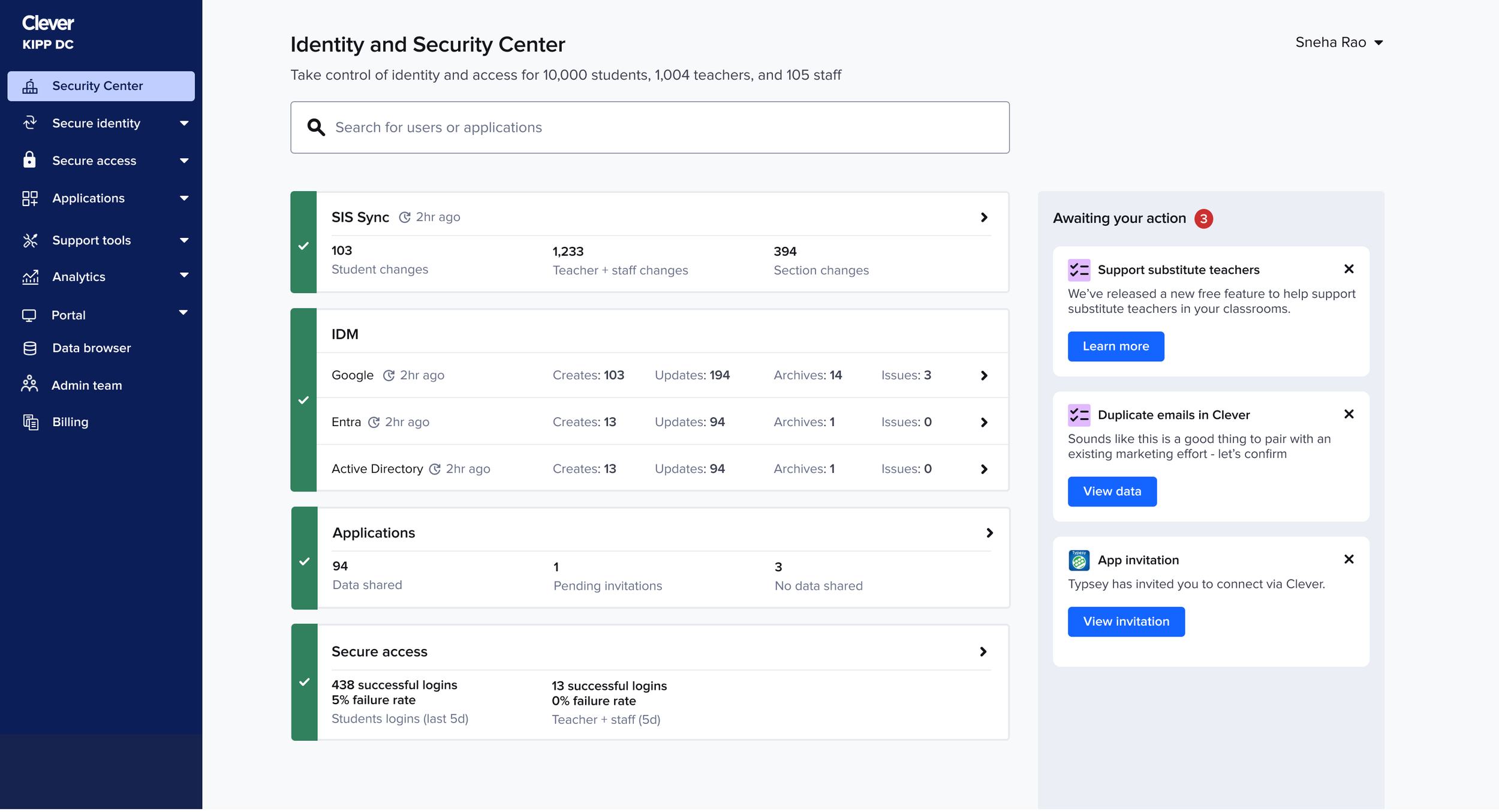Dismiss the Support substitute teachers card
The height and width of the screenshot is (812, 1499).
click(1349, 270)
